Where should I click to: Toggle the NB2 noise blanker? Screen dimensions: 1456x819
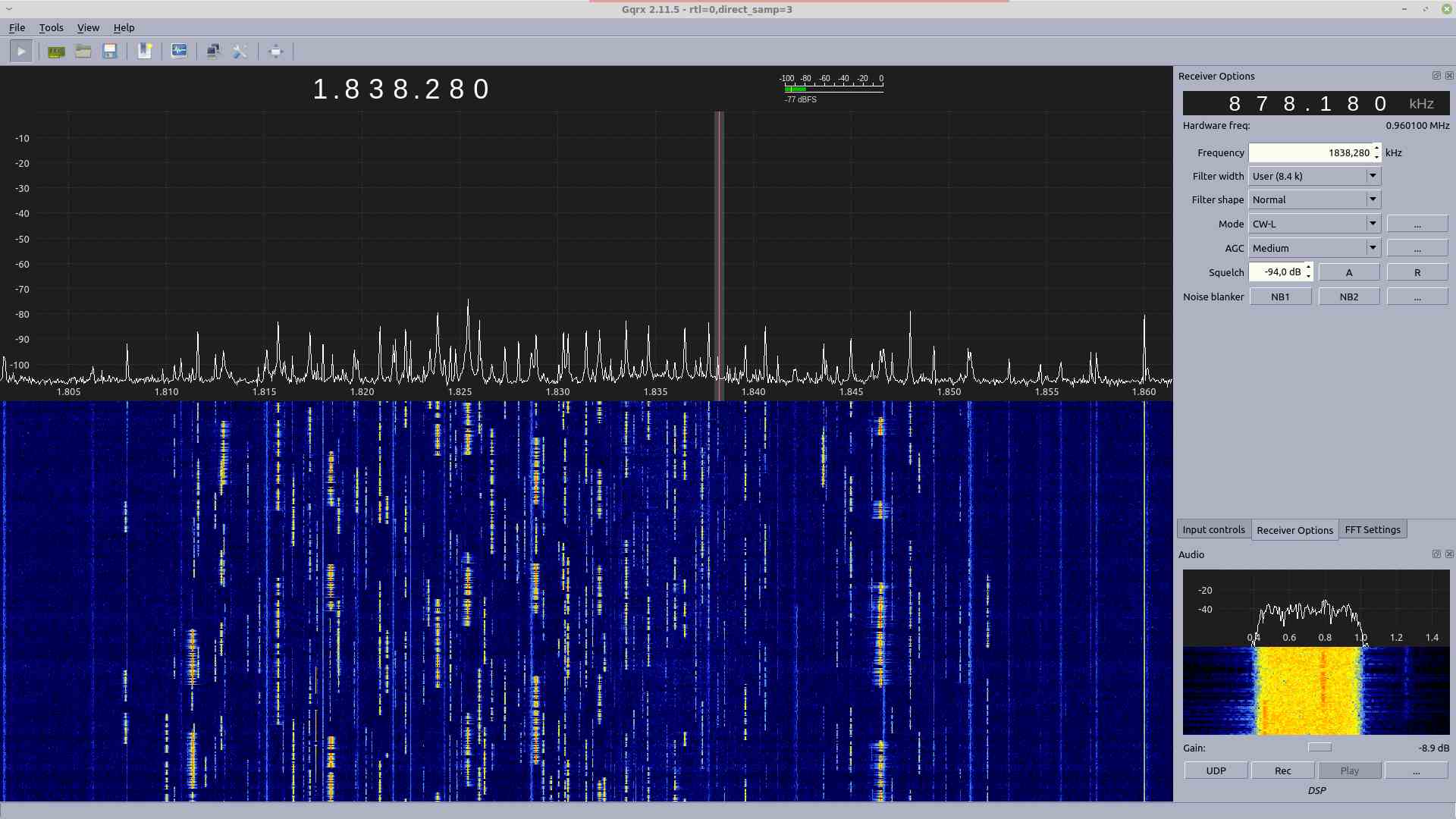coord(1348,297)
